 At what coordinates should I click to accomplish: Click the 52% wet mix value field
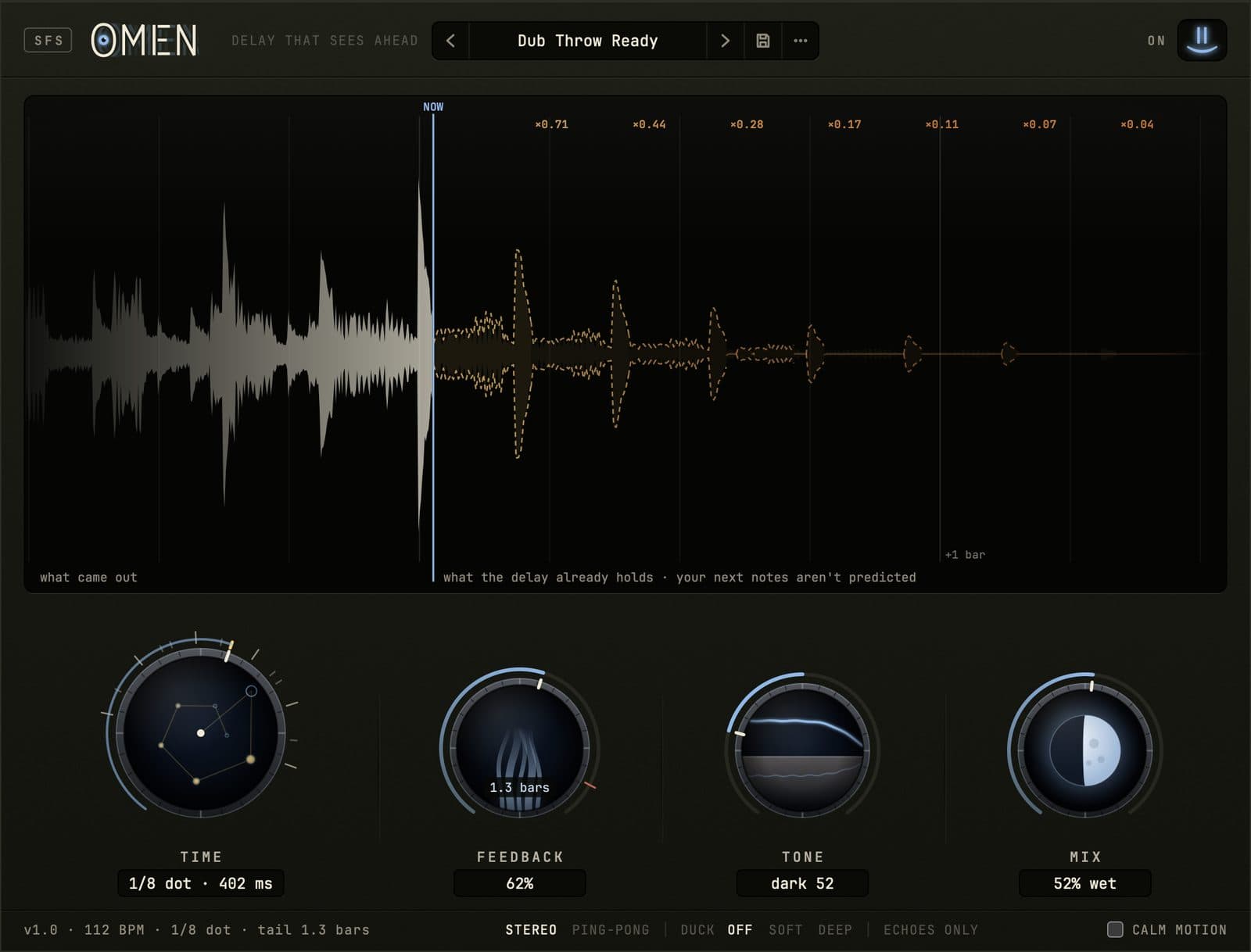tap(1085, 883)
